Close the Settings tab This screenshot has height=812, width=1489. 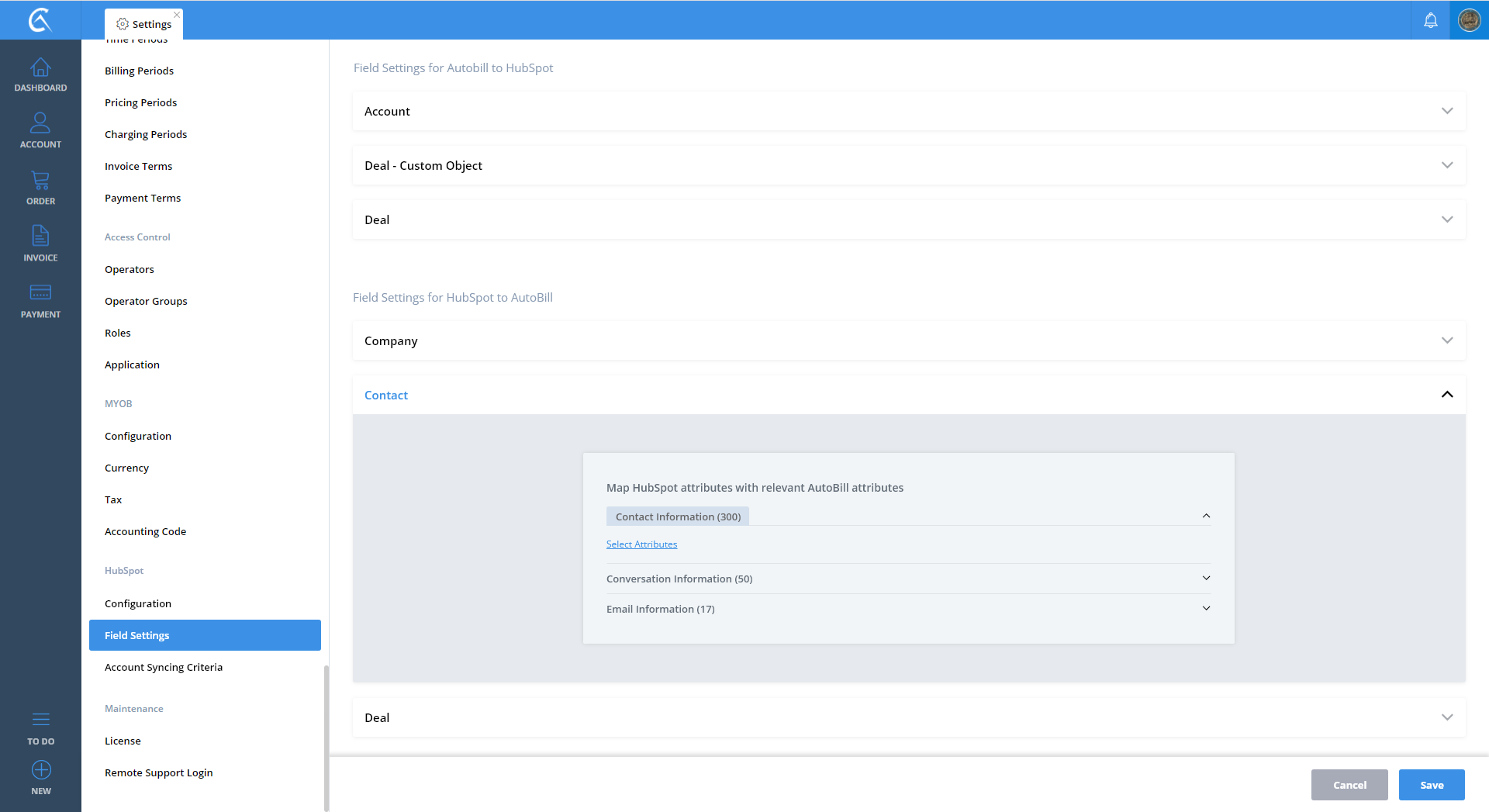177,15
